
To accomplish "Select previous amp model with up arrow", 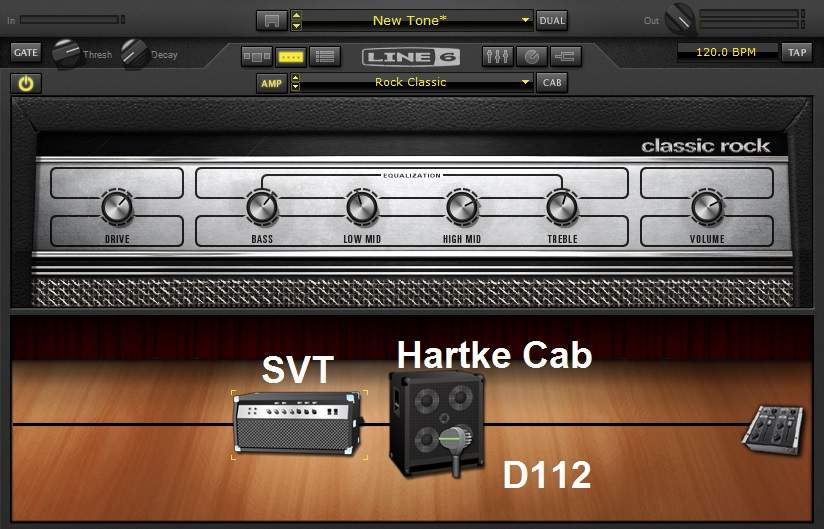I will click(296, 78).
